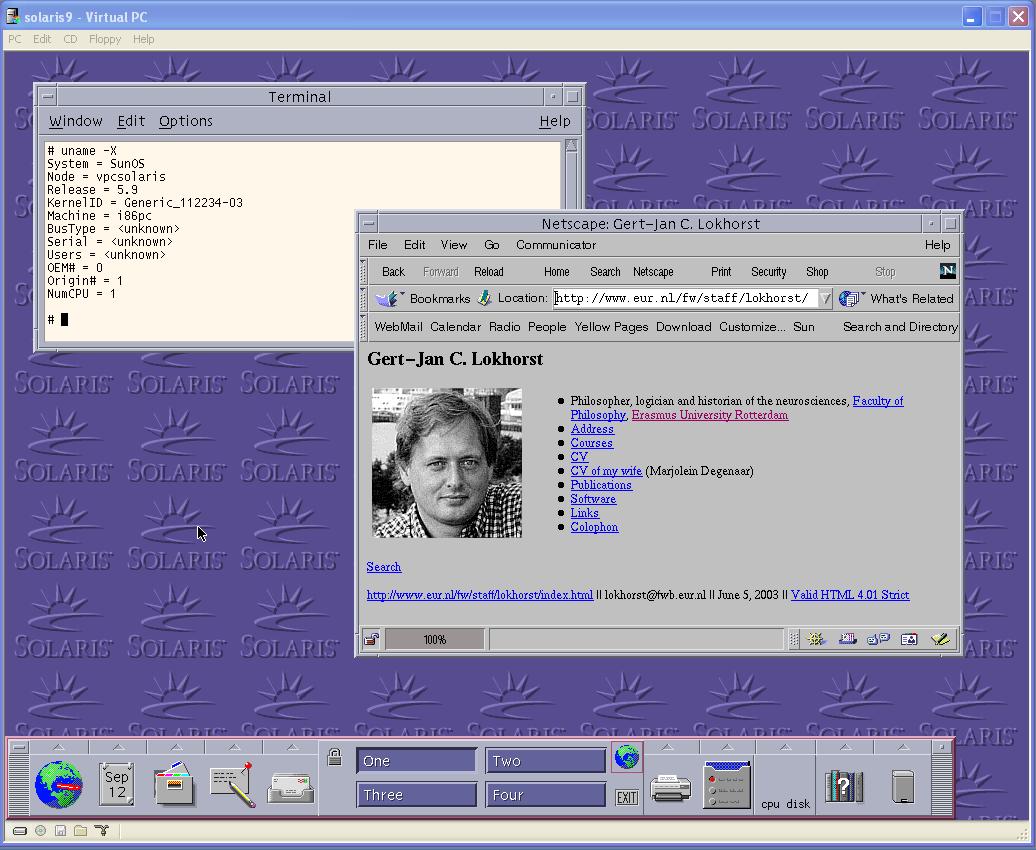The image size is (1036, 850).
Task: Click the Reload button in Netscape
Action: (x=489, y=272)
